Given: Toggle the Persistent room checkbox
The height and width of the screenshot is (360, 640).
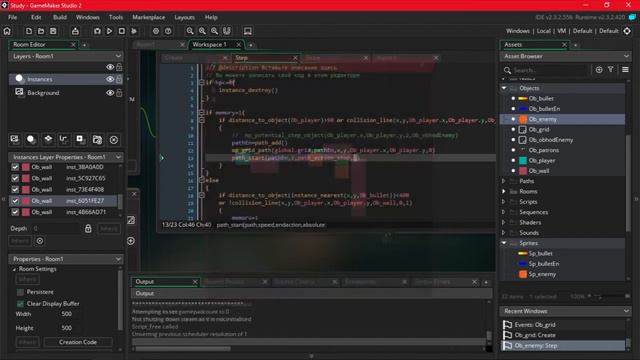Looking at the screenshot, I should pyautogui.click(x=20, y=292).
